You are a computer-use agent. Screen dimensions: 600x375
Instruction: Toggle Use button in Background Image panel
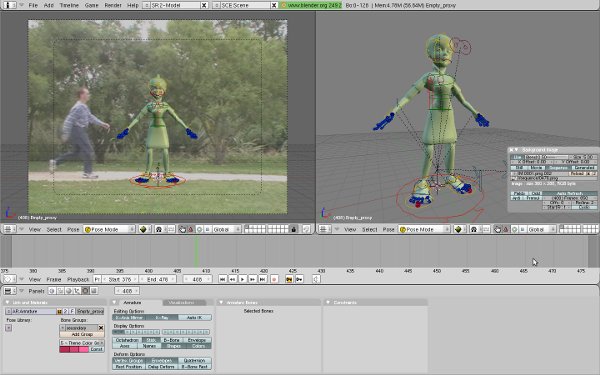click(x=517, y=157)
